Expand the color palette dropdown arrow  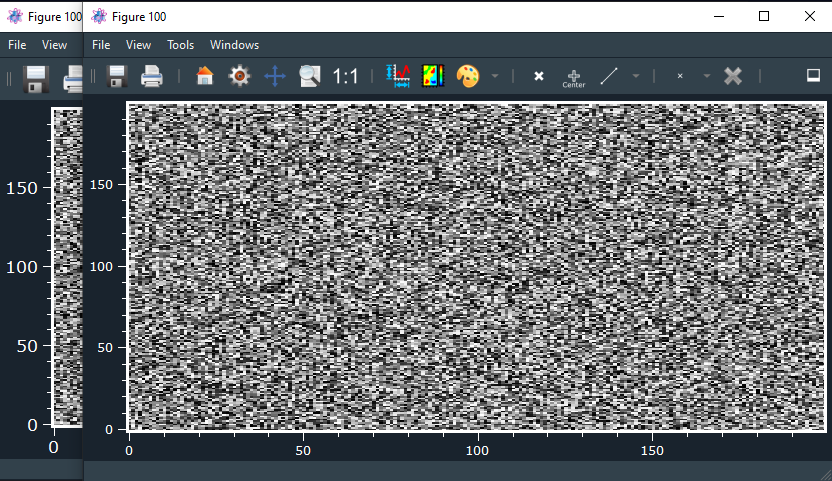click(495, 76)
